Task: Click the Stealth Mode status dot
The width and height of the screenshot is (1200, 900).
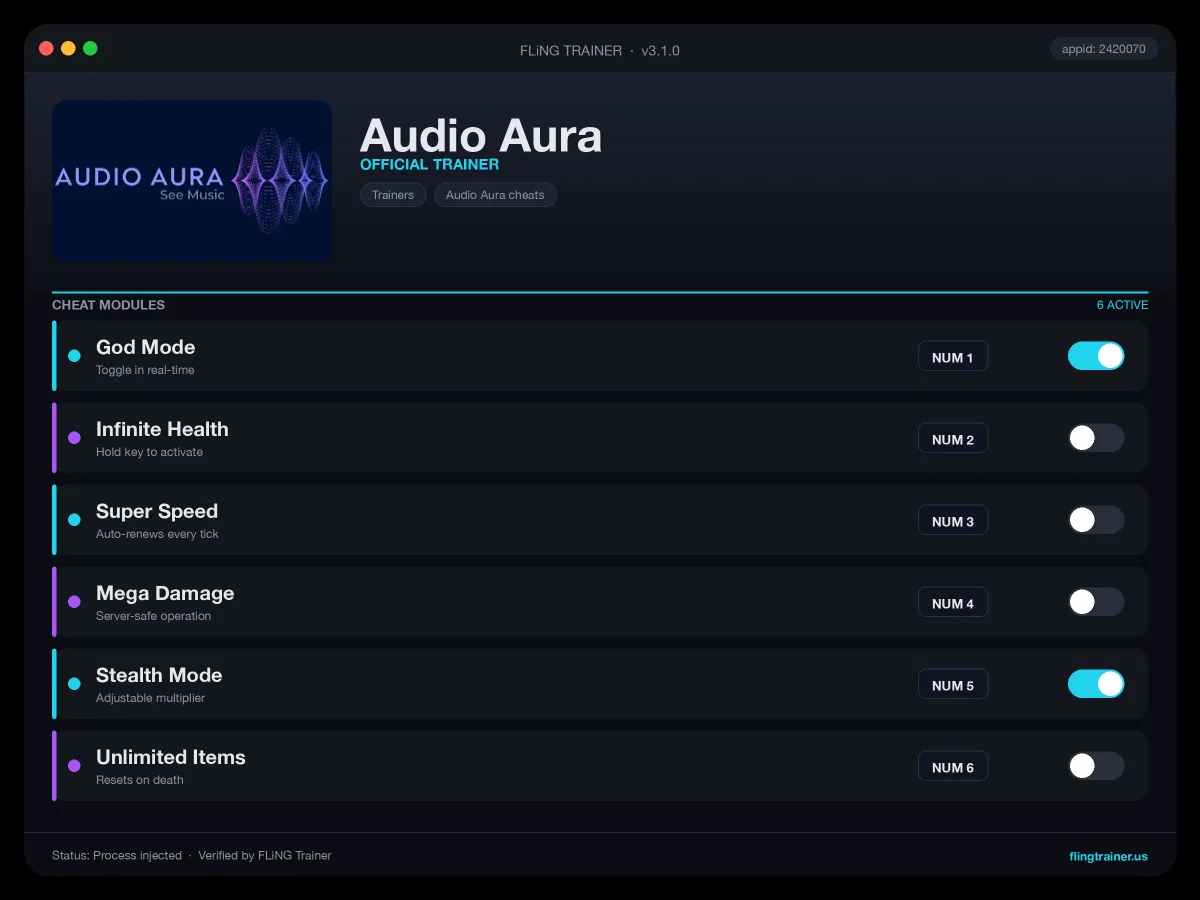Action: tap(74, 684)
